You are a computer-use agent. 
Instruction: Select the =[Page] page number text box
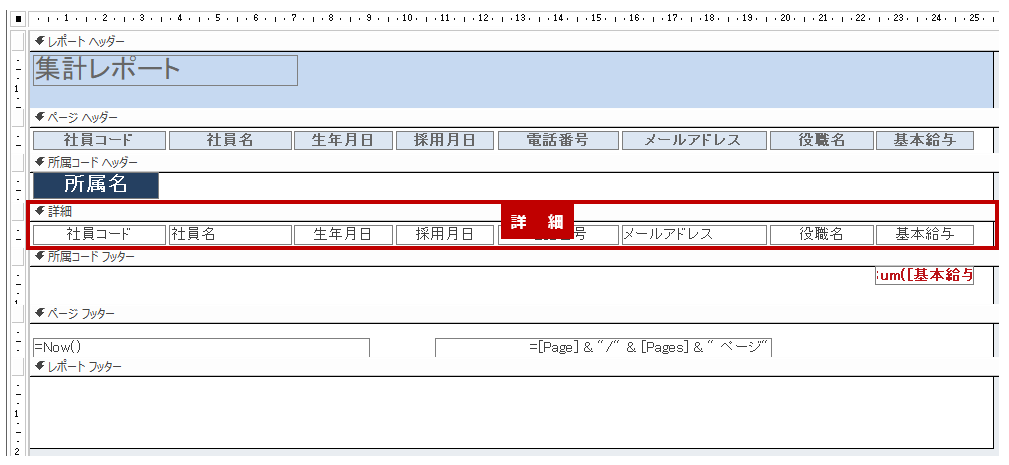pyautogui.click(x=603, y=347)
